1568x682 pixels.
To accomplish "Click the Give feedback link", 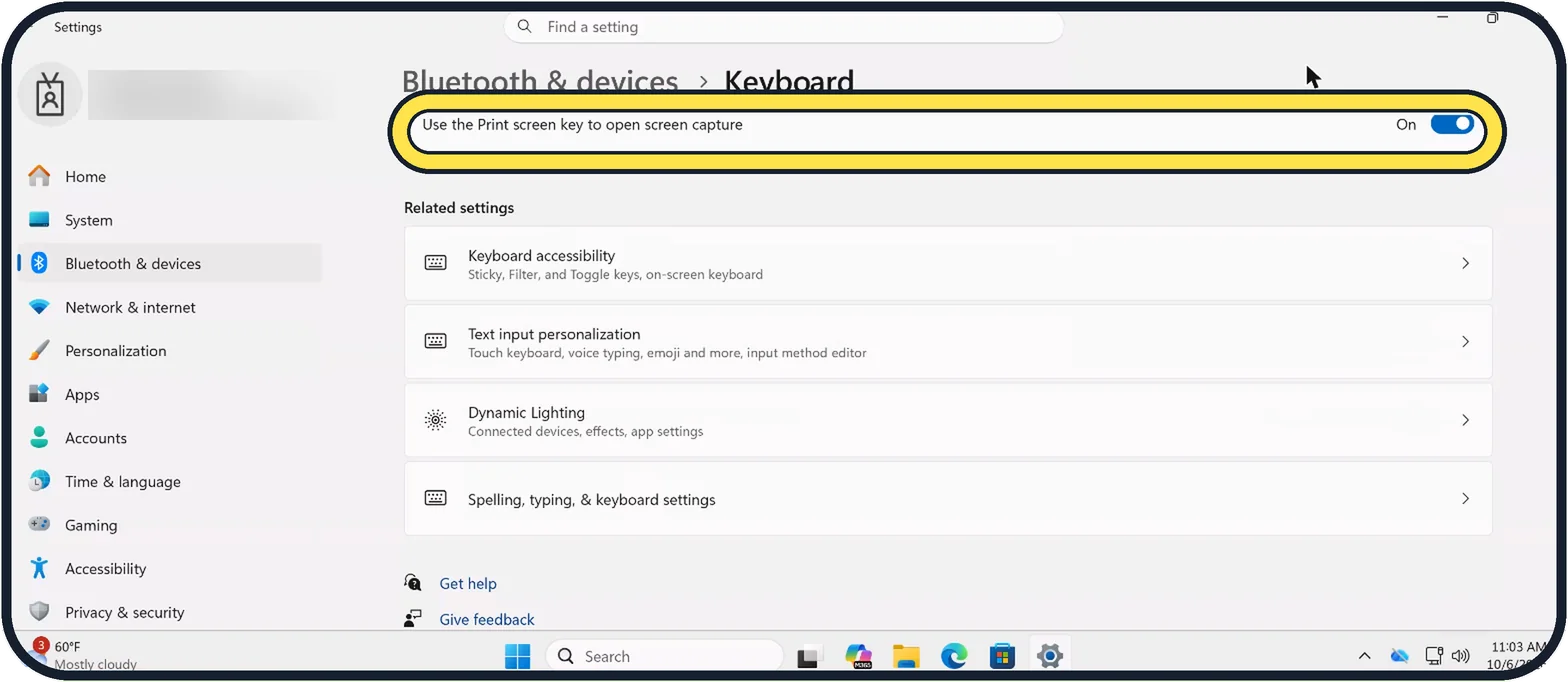I will 487,619.
